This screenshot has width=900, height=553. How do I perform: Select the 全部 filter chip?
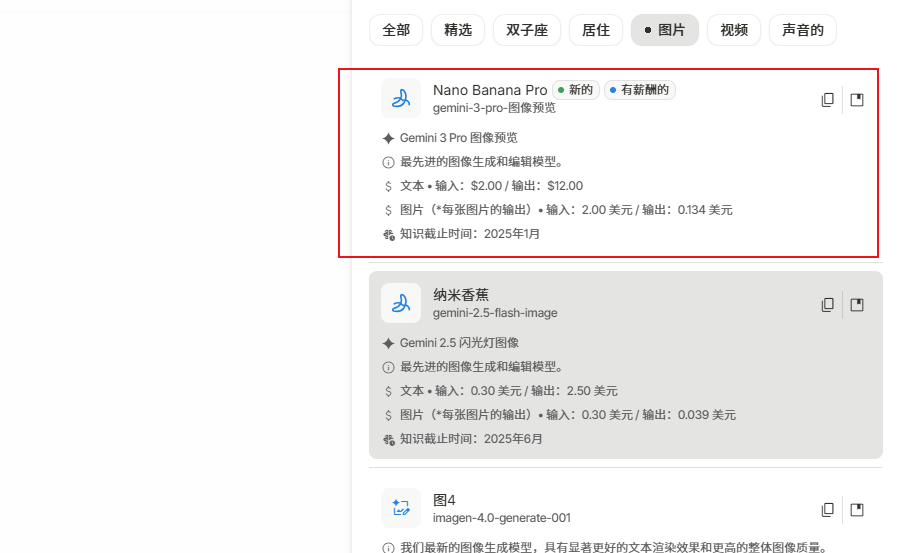point(396,30)
